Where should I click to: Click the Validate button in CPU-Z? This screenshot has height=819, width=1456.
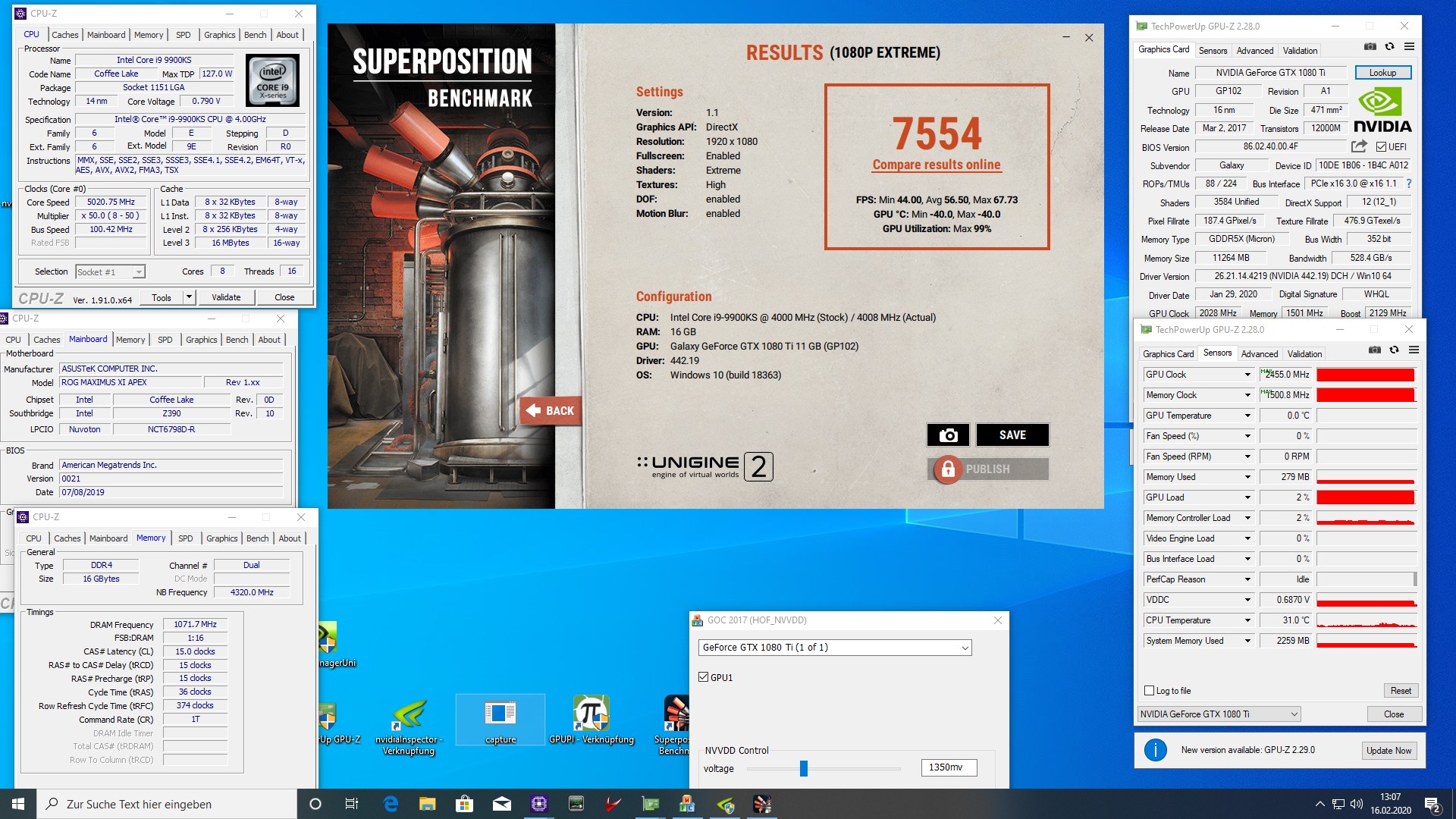click(226, 297)
